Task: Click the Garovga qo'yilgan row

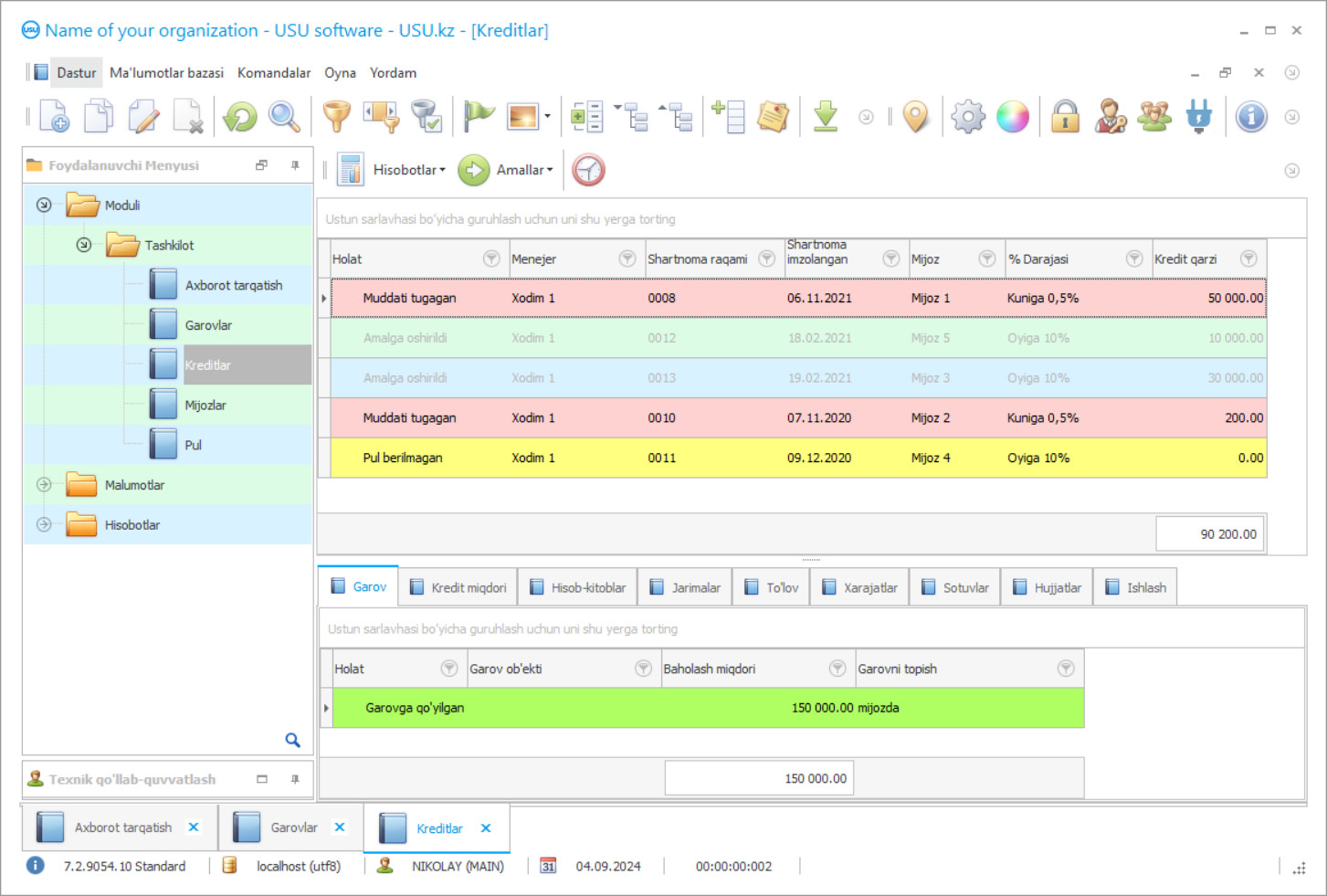Action: tap(708, 708)
